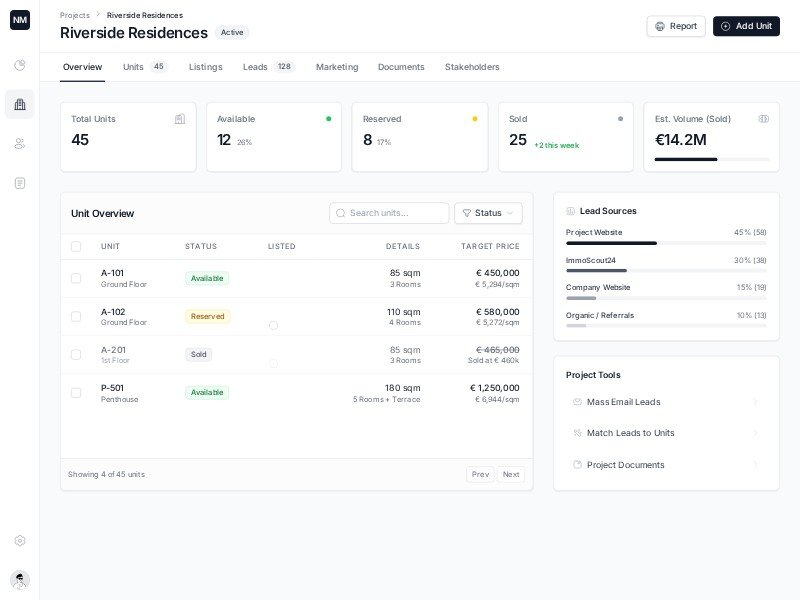
Task: Click the NM logo in top left
Action: coord(20,20)
